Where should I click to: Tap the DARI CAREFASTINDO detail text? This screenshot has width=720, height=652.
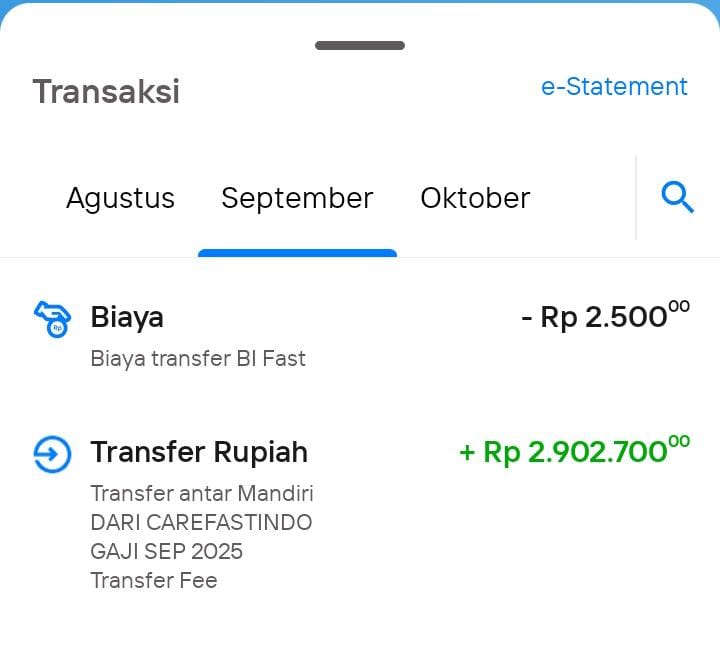pos(201,522)
